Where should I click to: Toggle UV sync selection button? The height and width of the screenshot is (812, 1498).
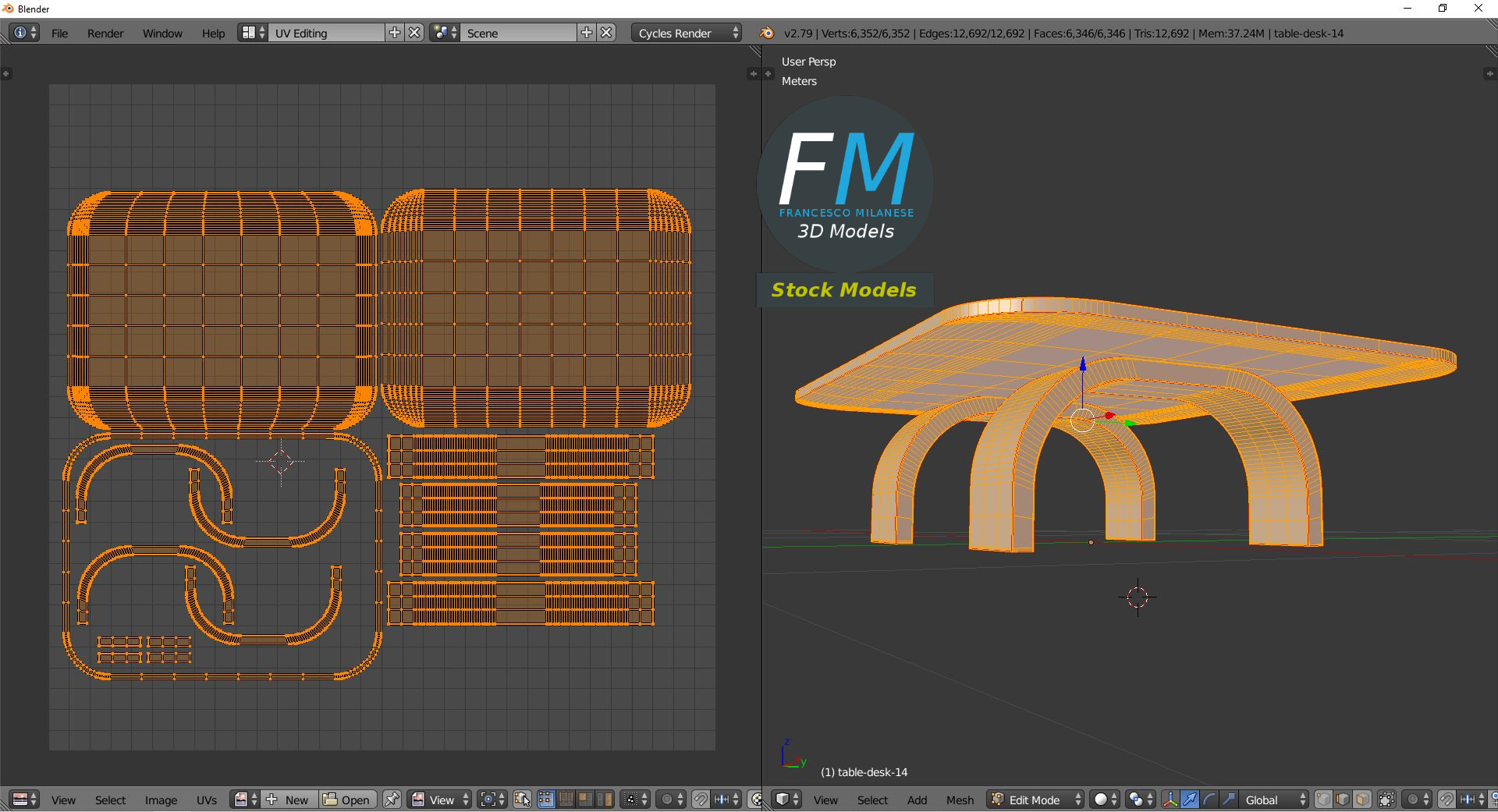(523, 800)
